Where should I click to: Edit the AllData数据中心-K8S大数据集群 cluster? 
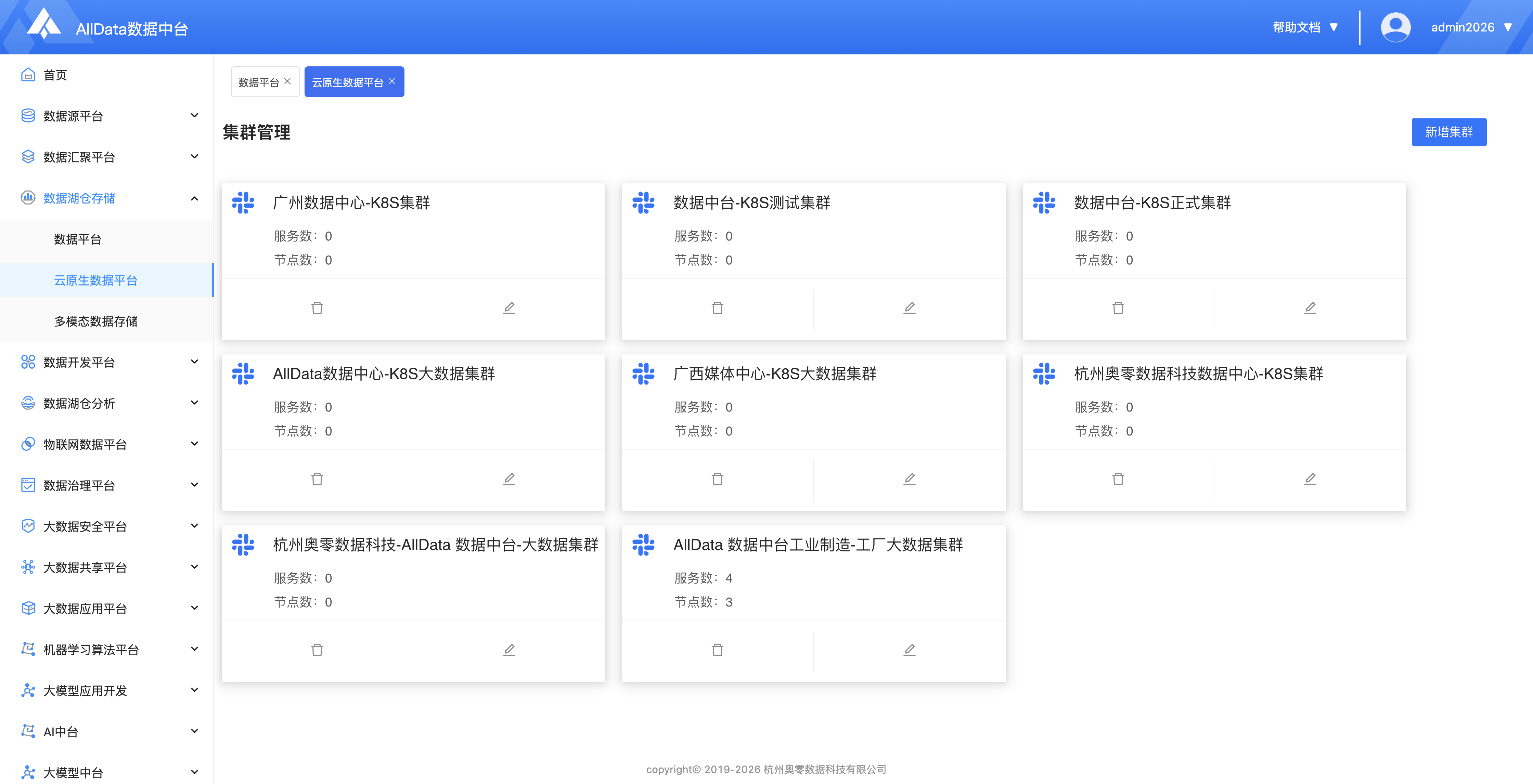coord(509,479)
